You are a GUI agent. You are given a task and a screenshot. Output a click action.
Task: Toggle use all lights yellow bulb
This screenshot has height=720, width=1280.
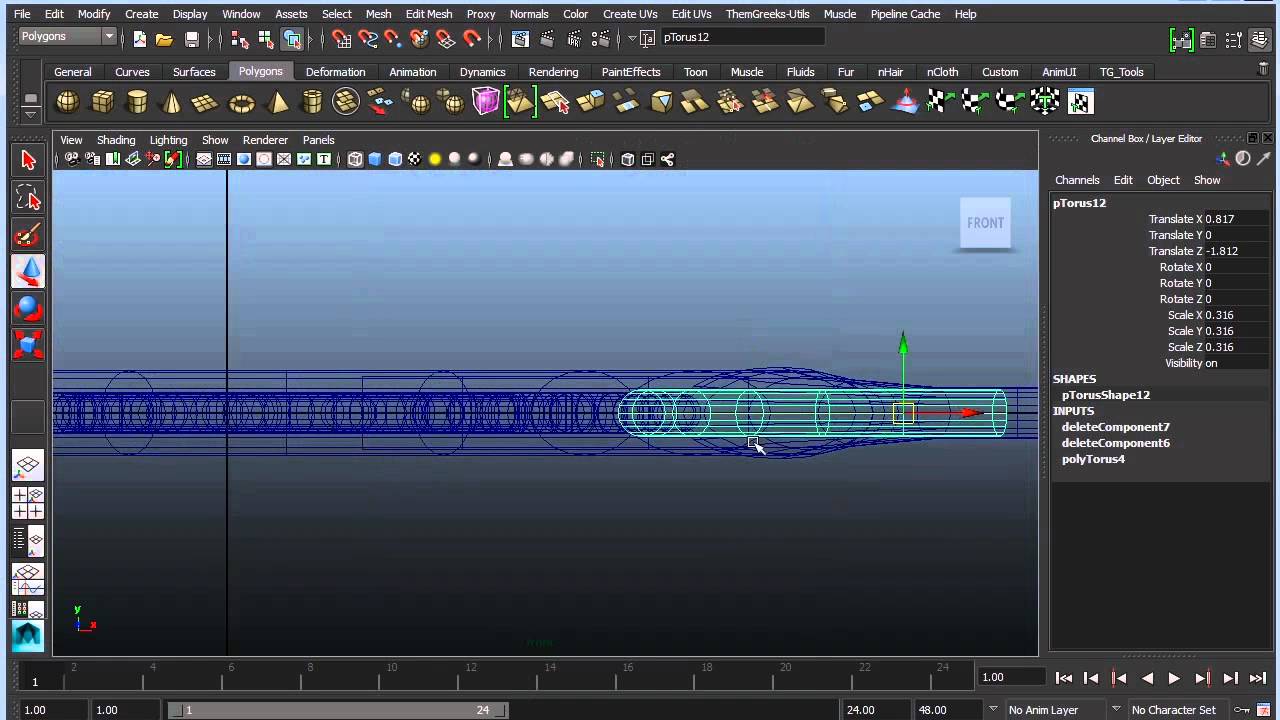[435, 159]
